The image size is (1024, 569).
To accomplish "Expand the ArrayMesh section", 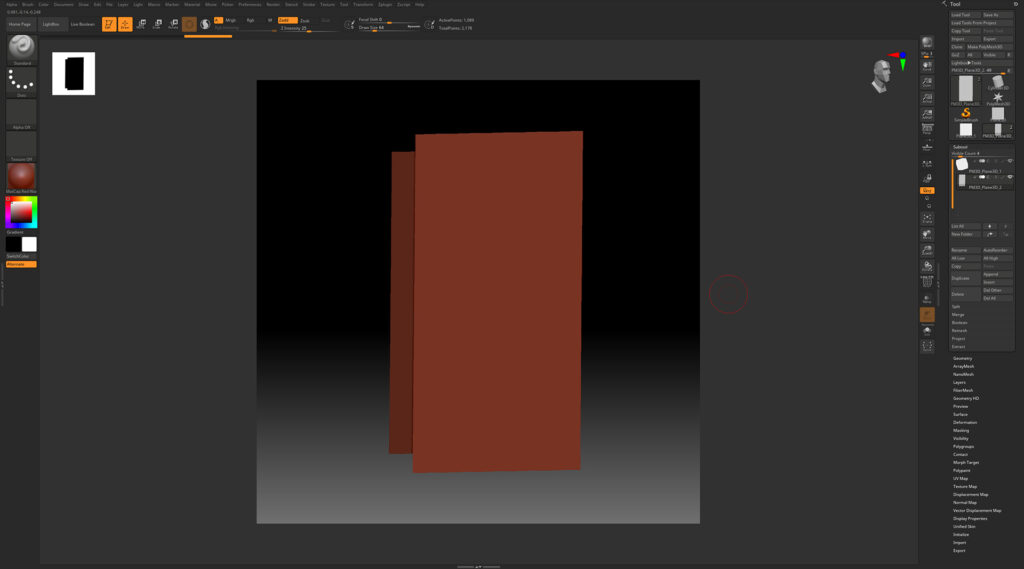I will [x=963, y=366].
